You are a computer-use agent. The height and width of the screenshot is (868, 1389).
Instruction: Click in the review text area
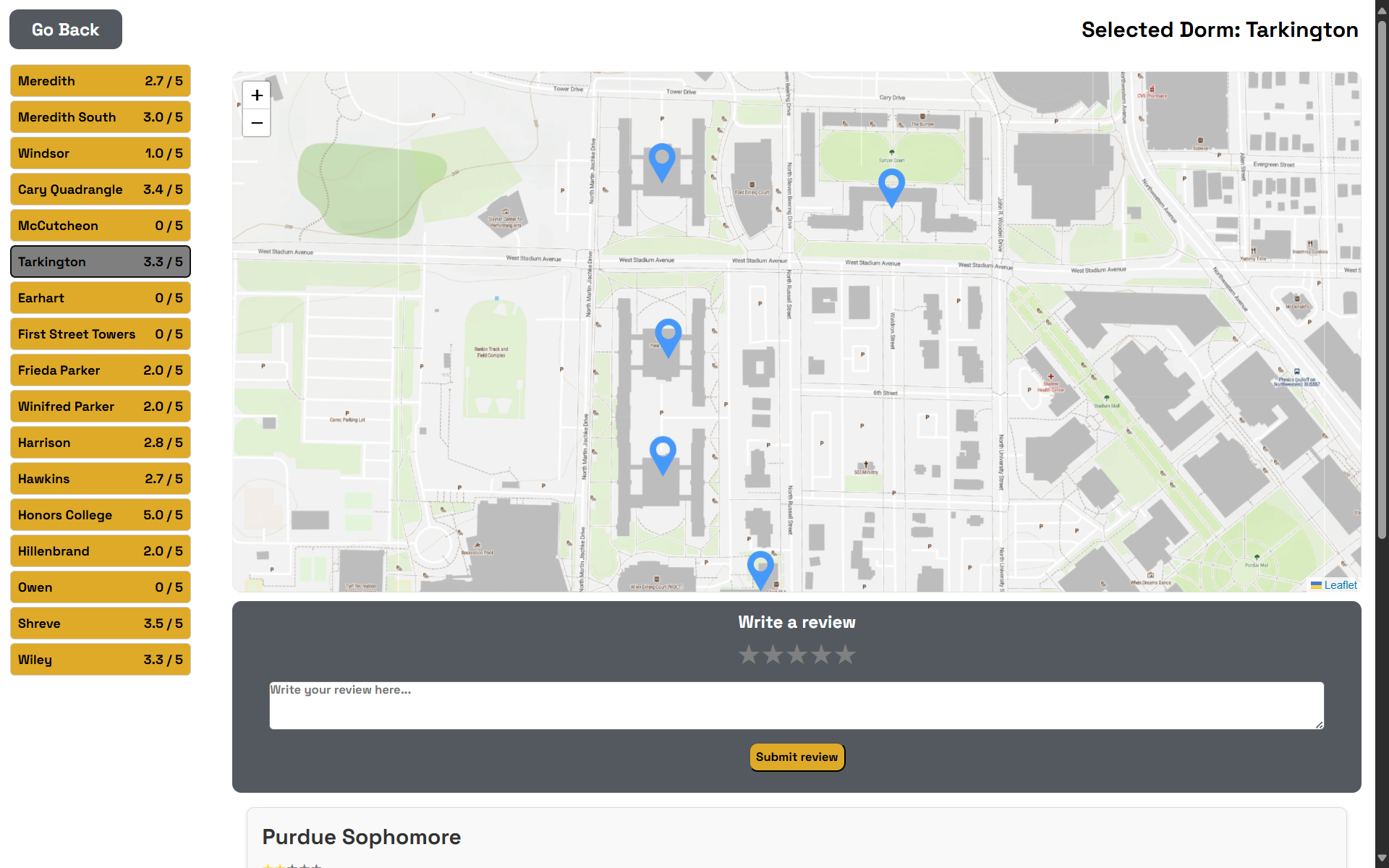point(796,705)
